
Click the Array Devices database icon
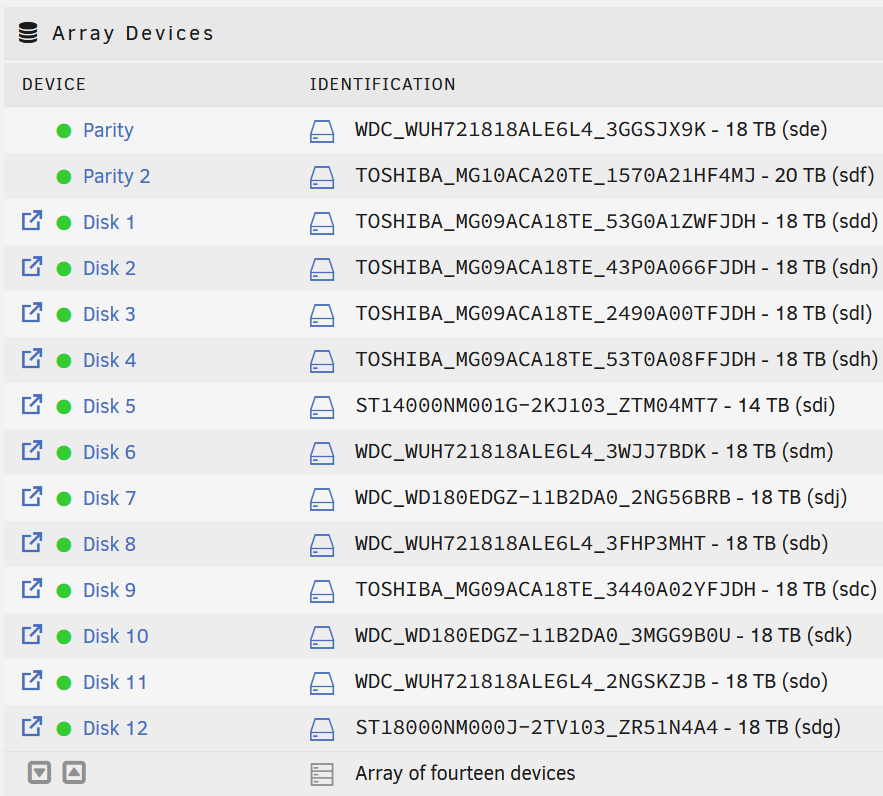pyautogui.click(x=28, y=33)
